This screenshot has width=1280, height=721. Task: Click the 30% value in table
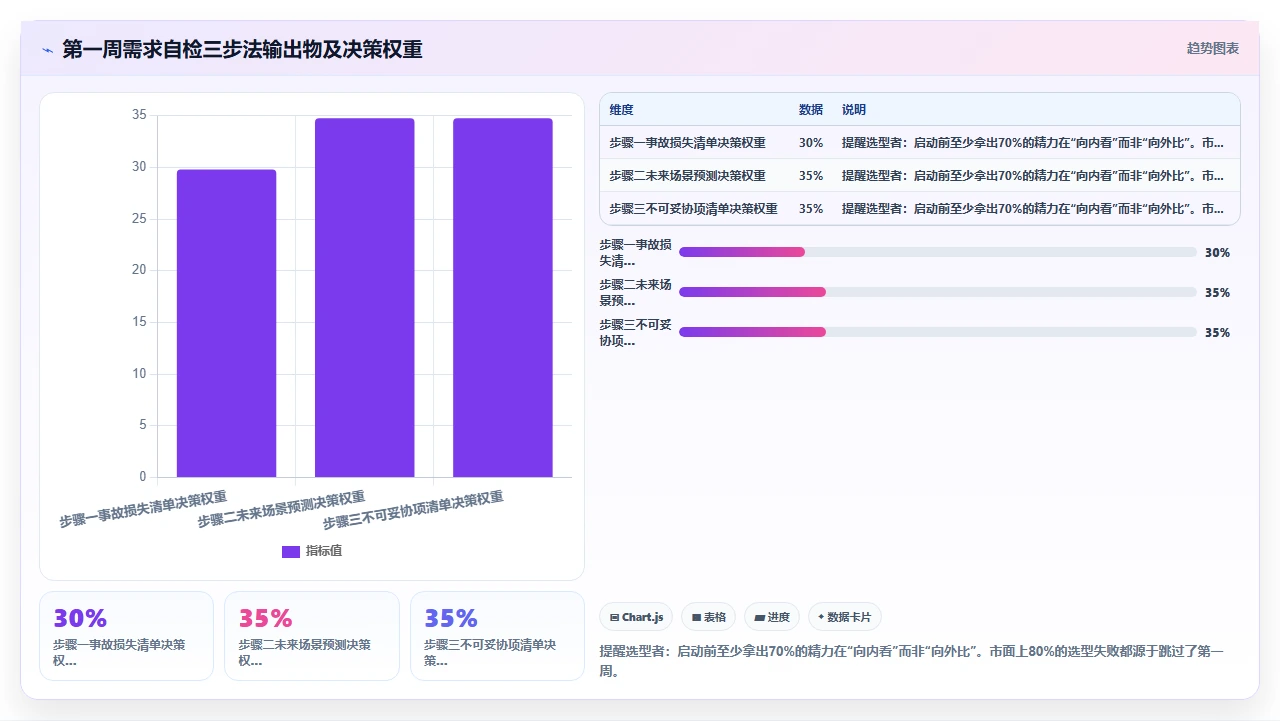tap(811, 143)
